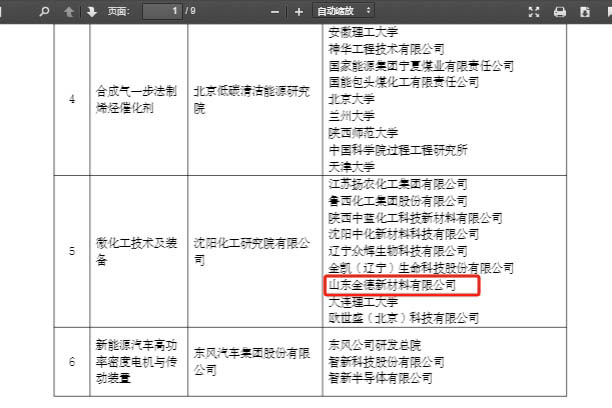The image size is (612, 408).
Task: Open the 自动缩放 zoom dropdown
Action: point(343,11)
